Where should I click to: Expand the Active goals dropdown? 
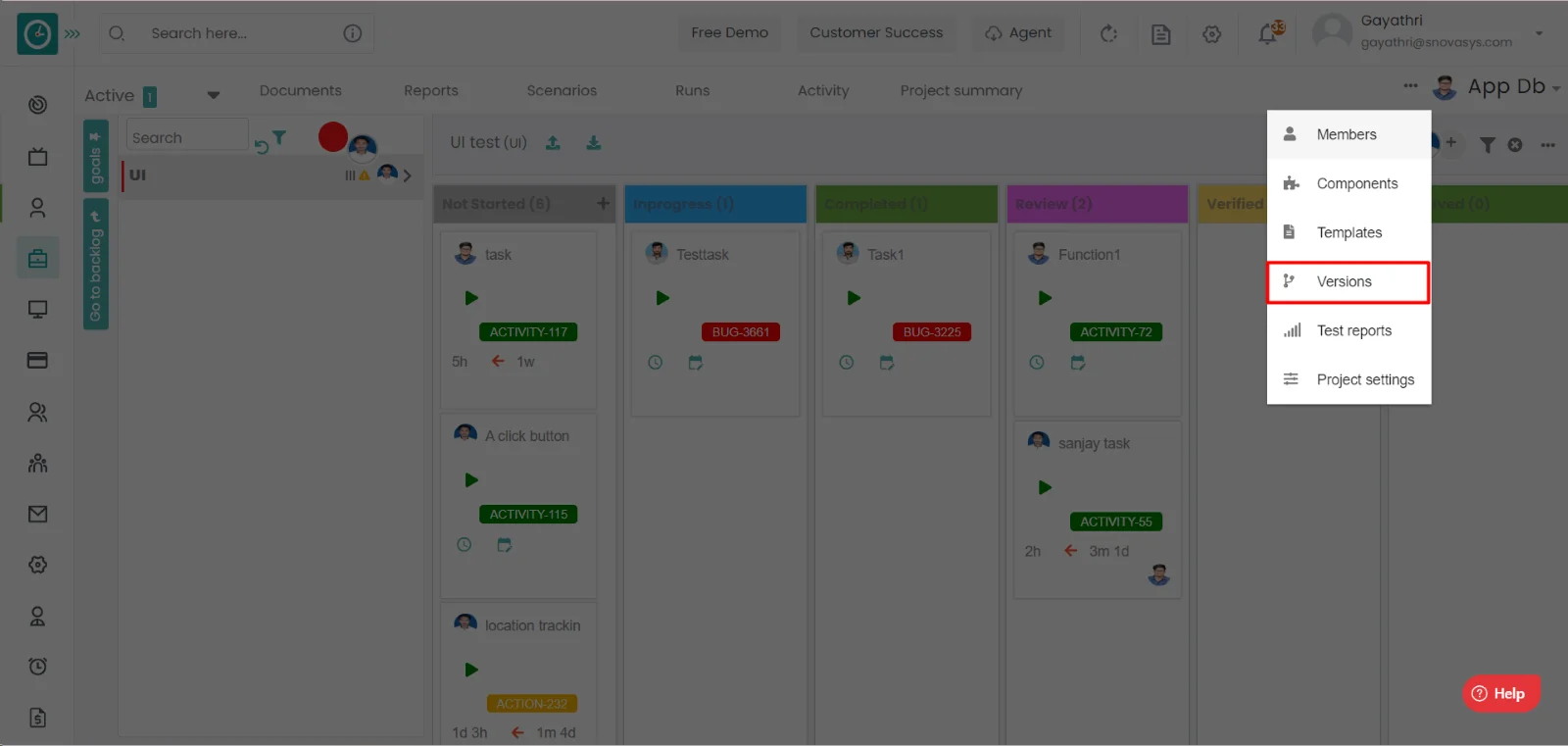(213, 96)
